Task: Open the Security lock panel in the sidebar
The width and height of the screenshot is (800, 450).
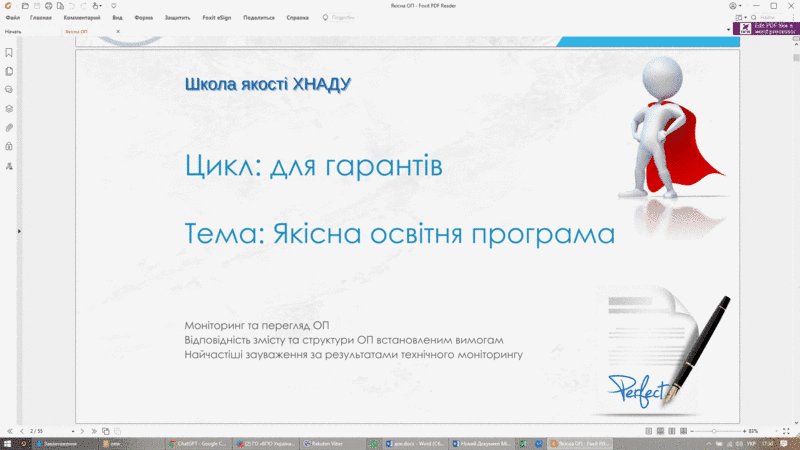Action: (x=9, y=146)
